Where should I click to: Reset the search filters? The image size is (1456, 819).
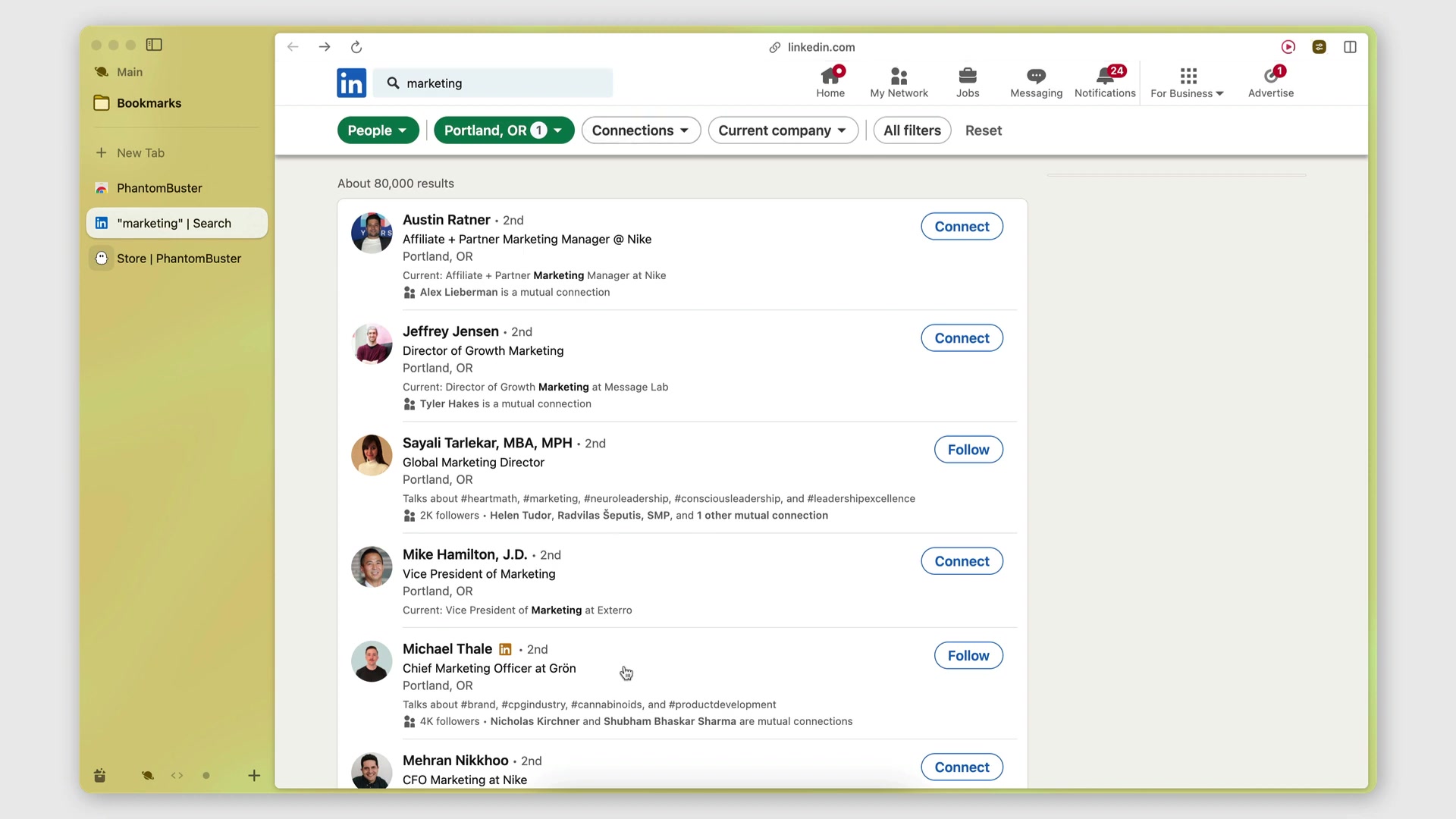pyautogui.click(x=984, y=130)
